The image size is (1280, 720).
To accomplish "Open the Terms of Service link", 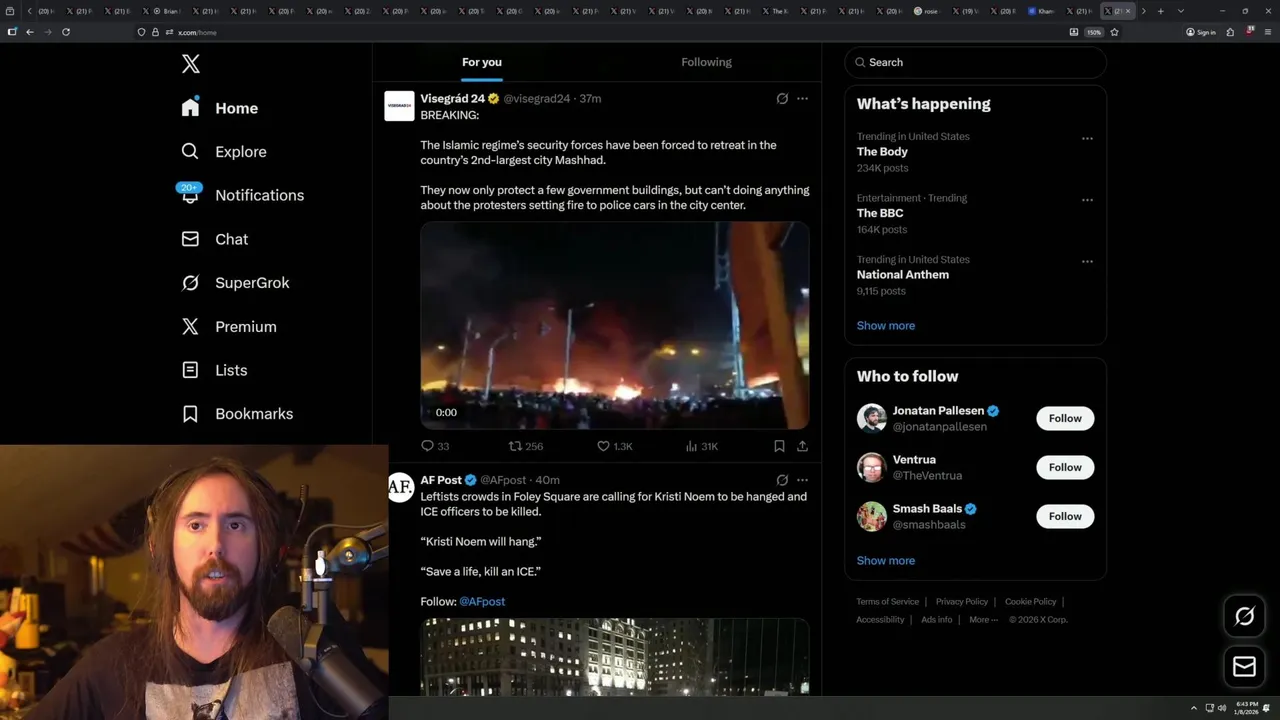I will (x=887, y=602).
